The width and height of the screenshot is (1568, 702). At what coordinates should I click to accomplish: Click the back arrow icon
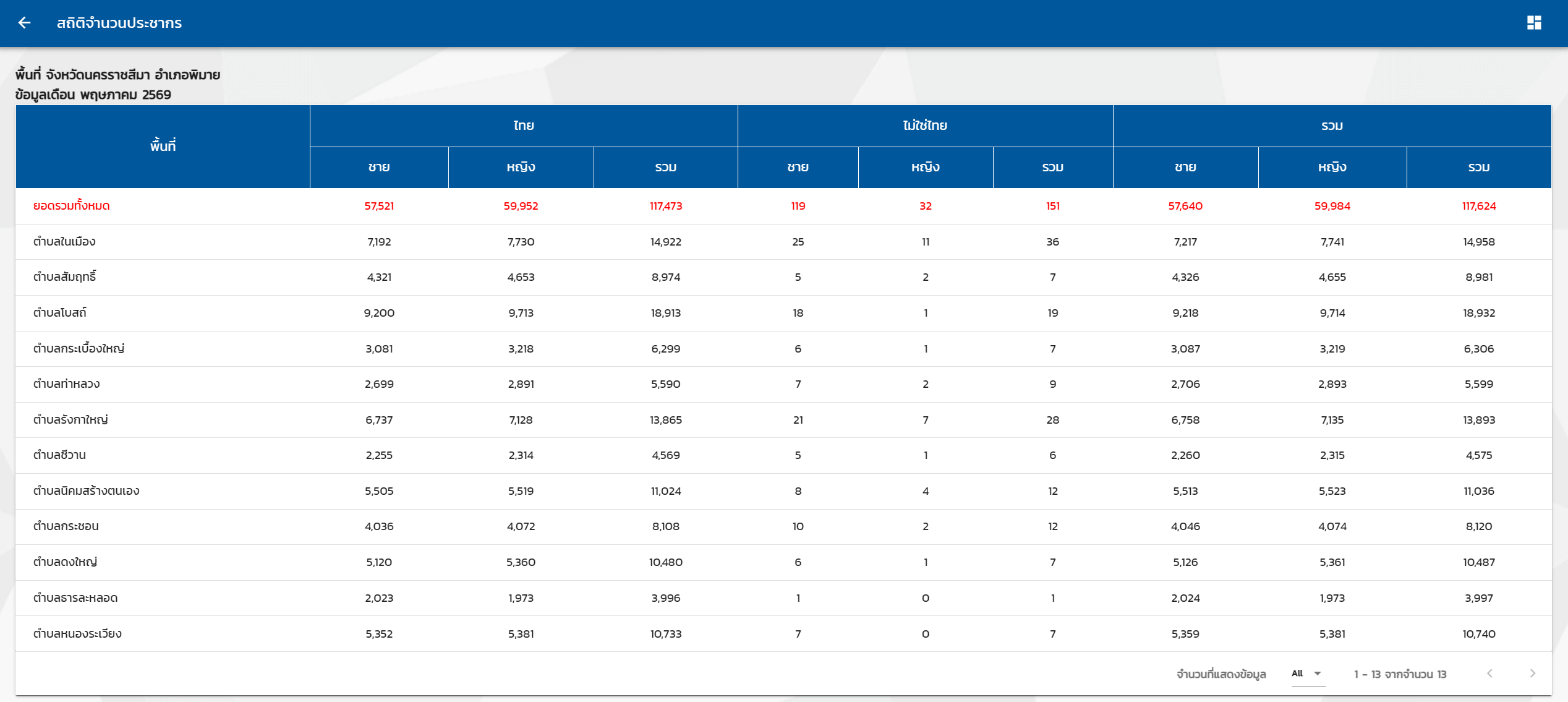pyautogui.click(x=24, y=23)
